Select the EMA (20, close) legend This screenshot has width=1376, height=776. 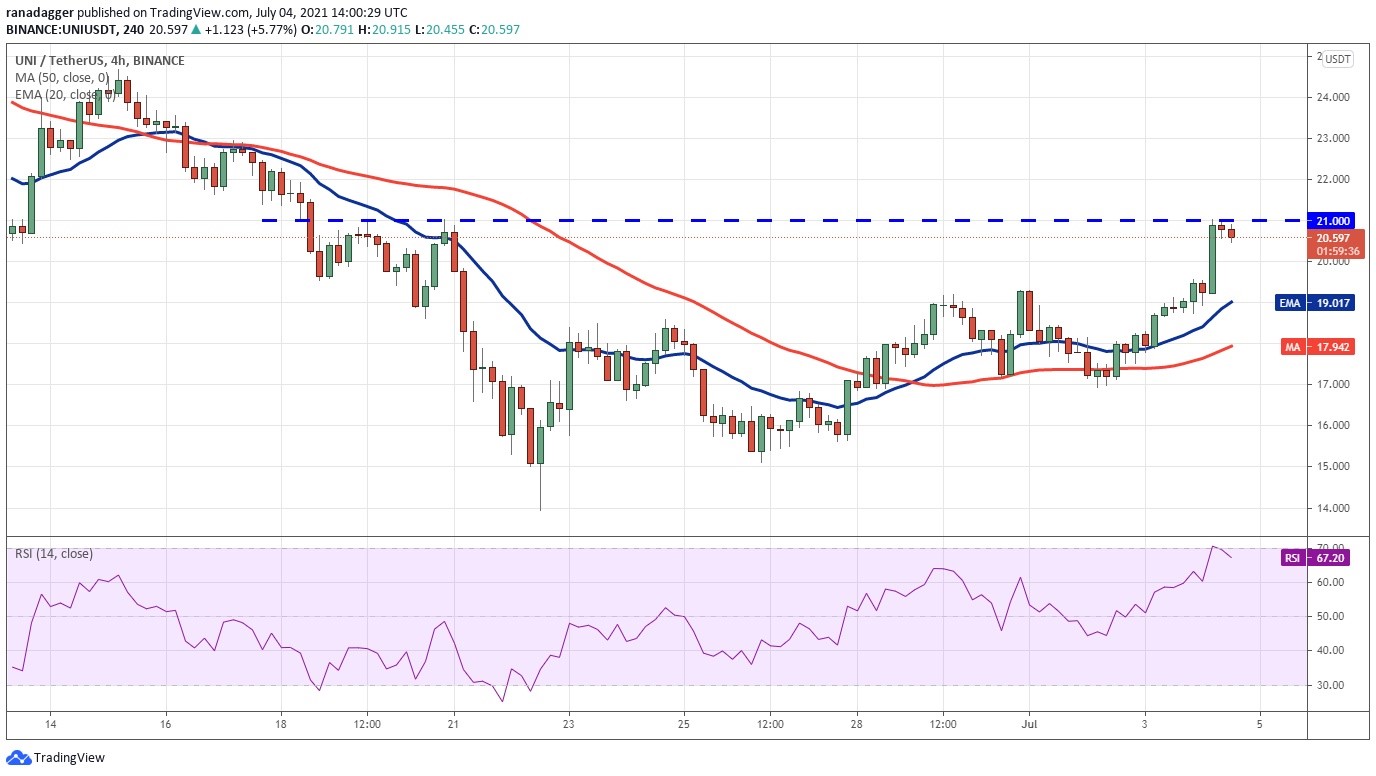pyautogui.click(x=59, y=94)
